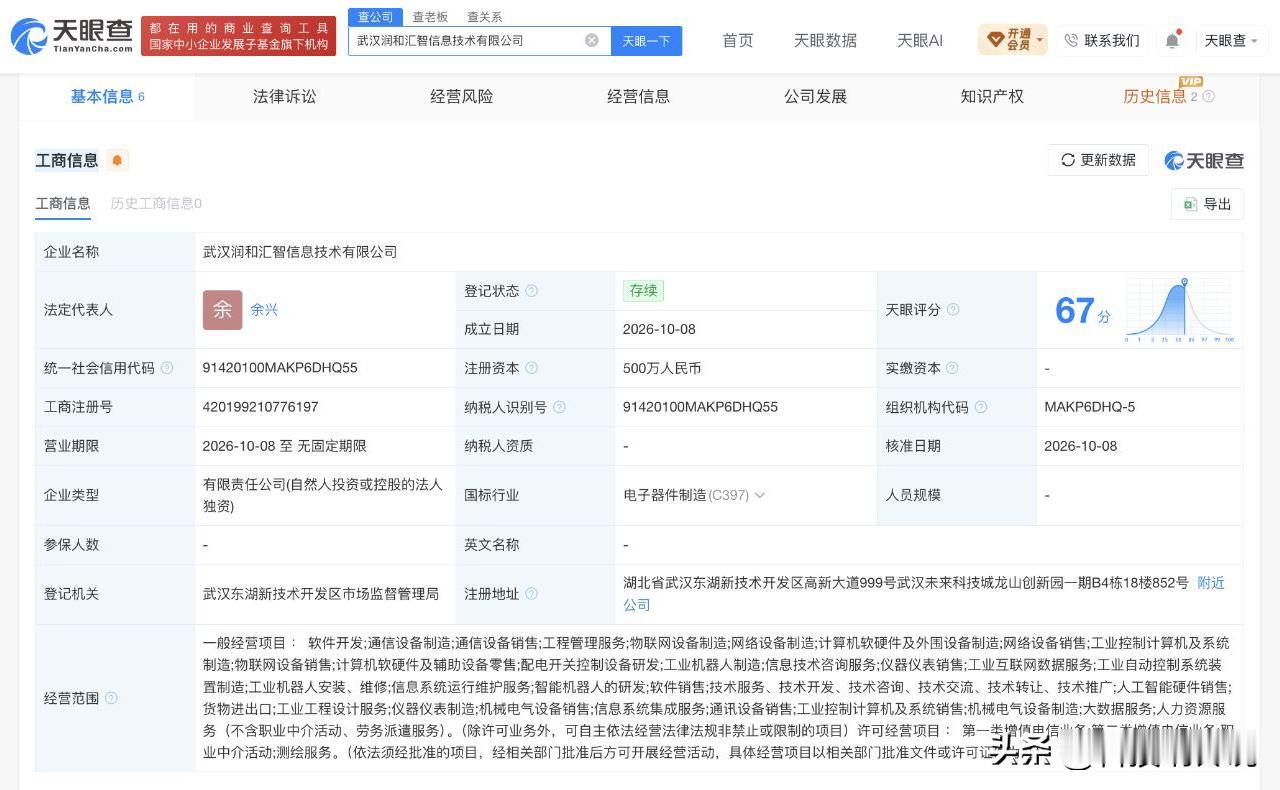Open the 开通会员 membership dropdown

point(1013,40)
